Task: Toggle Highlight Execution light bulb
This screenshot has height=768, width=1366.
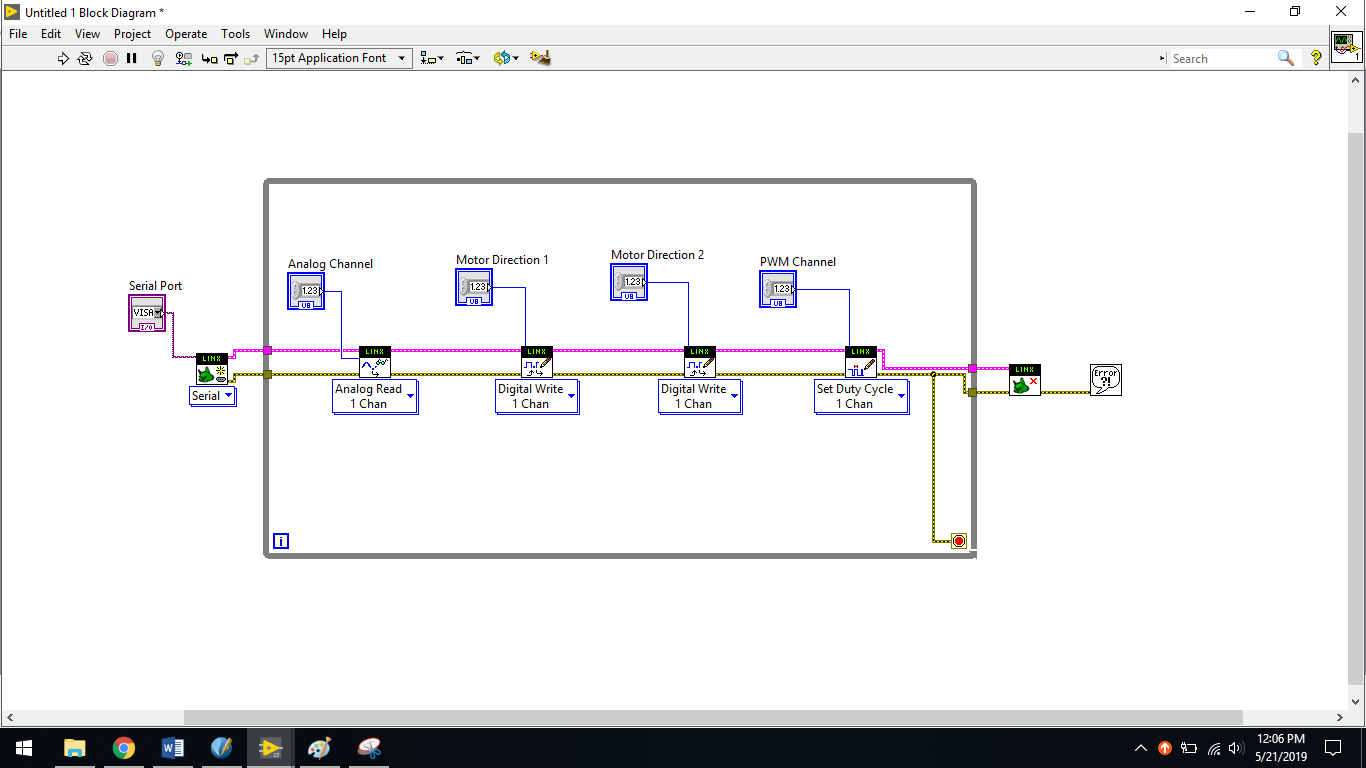Action: point(157,58)
